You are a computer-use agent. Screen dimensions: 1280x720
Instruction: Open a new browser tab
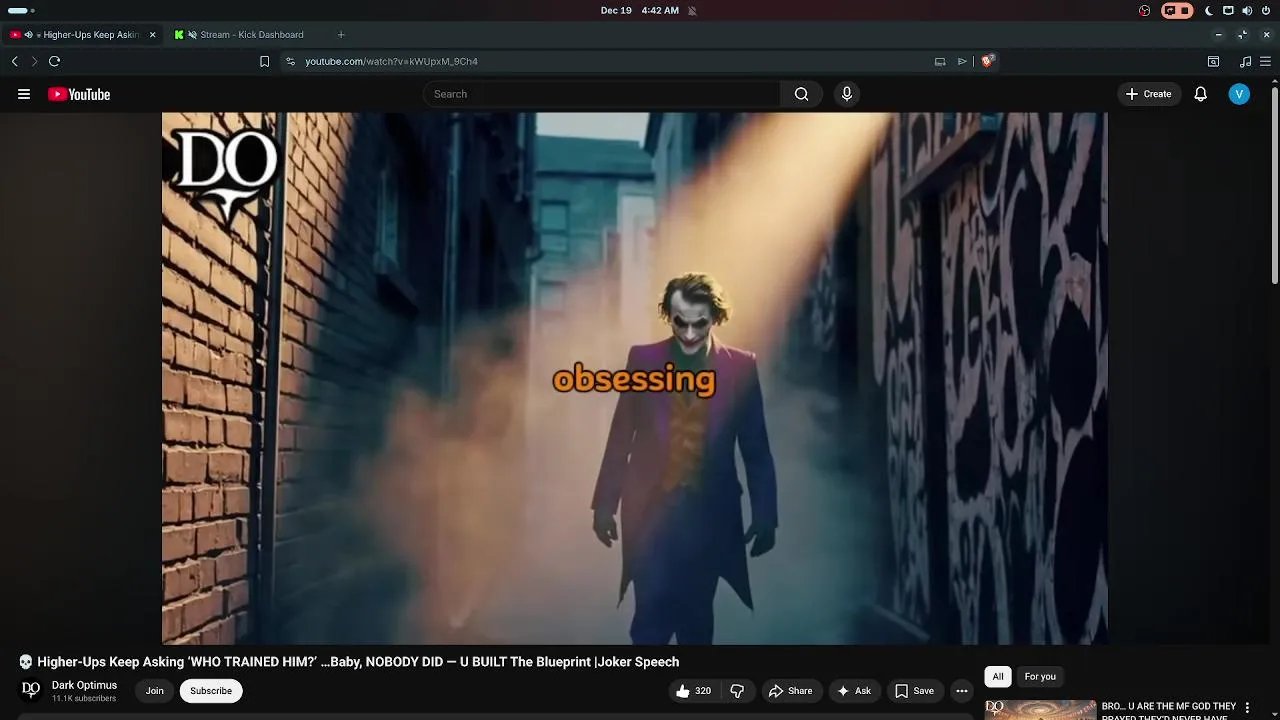tap(341, 35)
